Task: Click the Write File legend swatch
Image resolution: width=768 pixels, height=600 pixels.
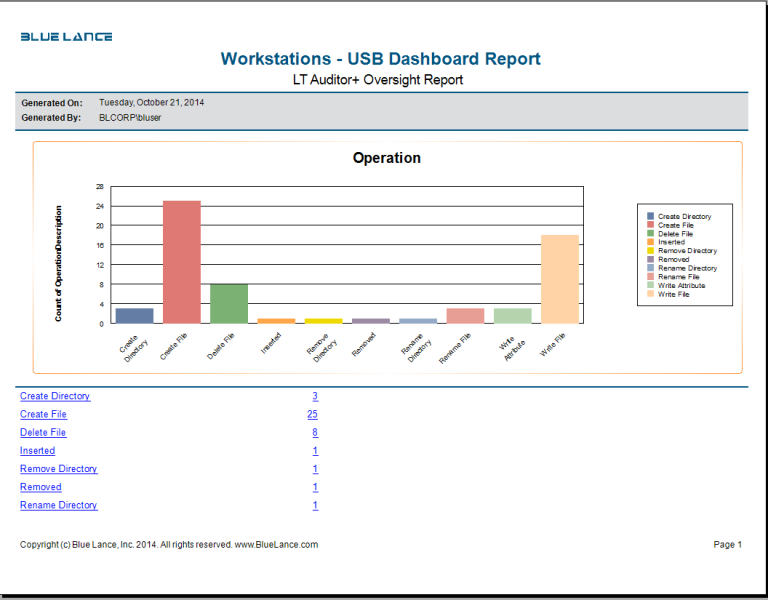Action: click(651, 294)
